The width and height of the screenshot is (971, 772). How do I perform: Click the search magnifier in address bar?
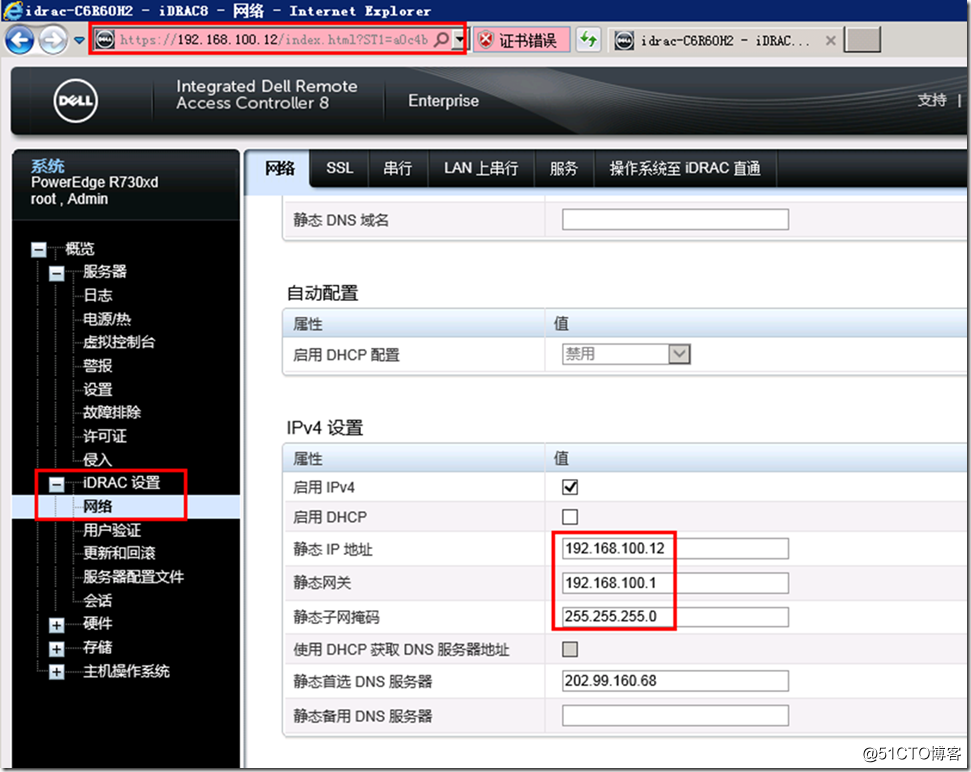pyautogui.click(x=441, y=40)
